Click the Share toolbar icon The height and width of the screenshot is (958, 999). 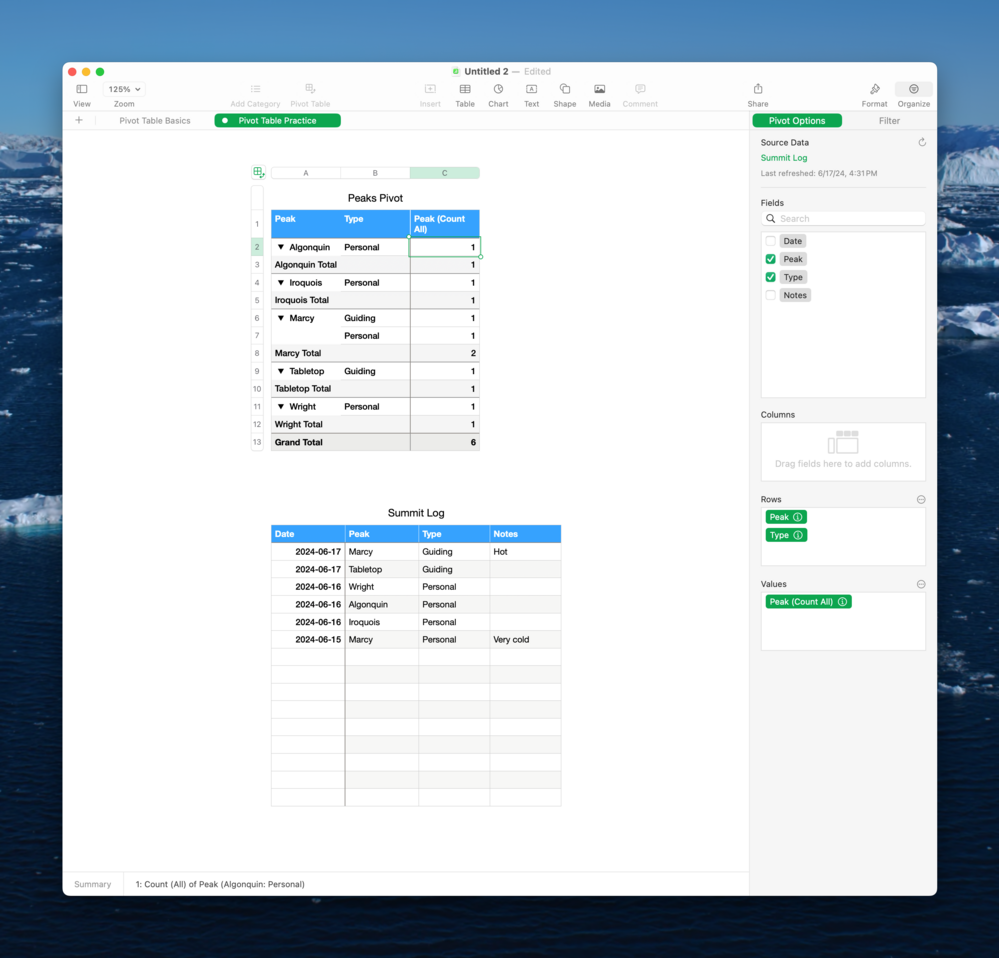758,89
